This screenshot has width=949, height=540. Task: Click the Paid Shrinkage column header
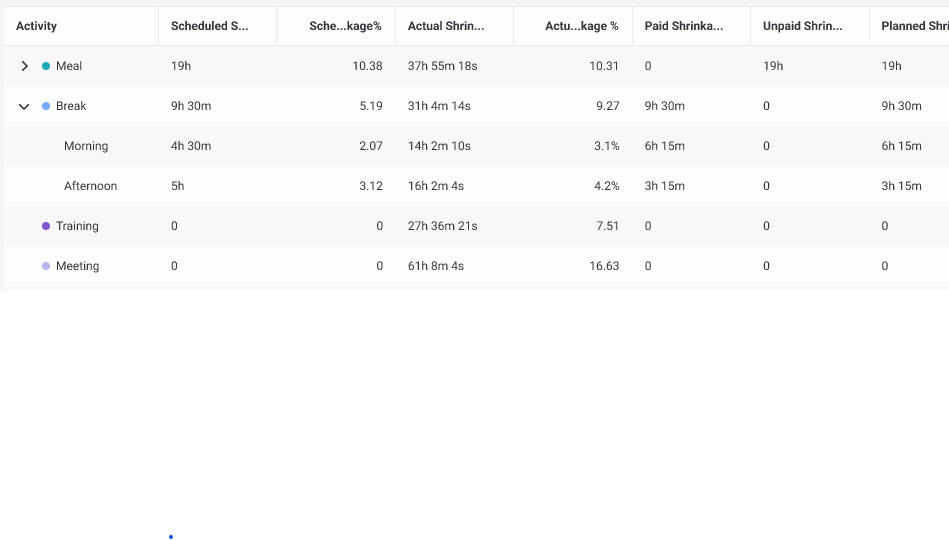684,26
